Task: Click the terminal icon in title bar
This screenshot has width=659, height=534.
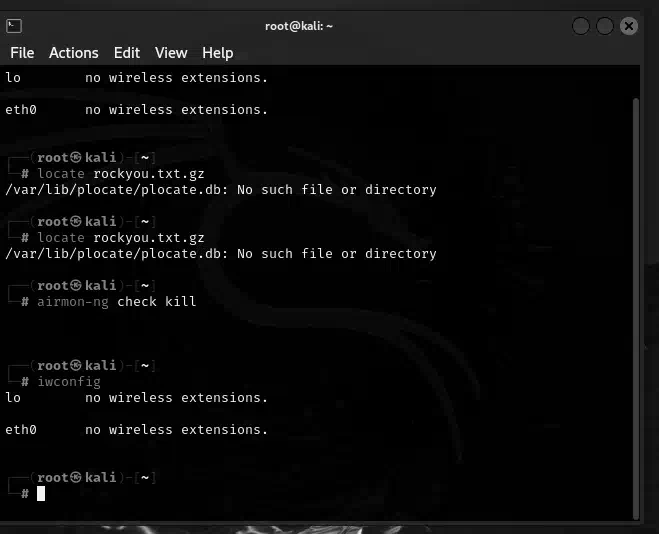Action: tap(14, 26)
